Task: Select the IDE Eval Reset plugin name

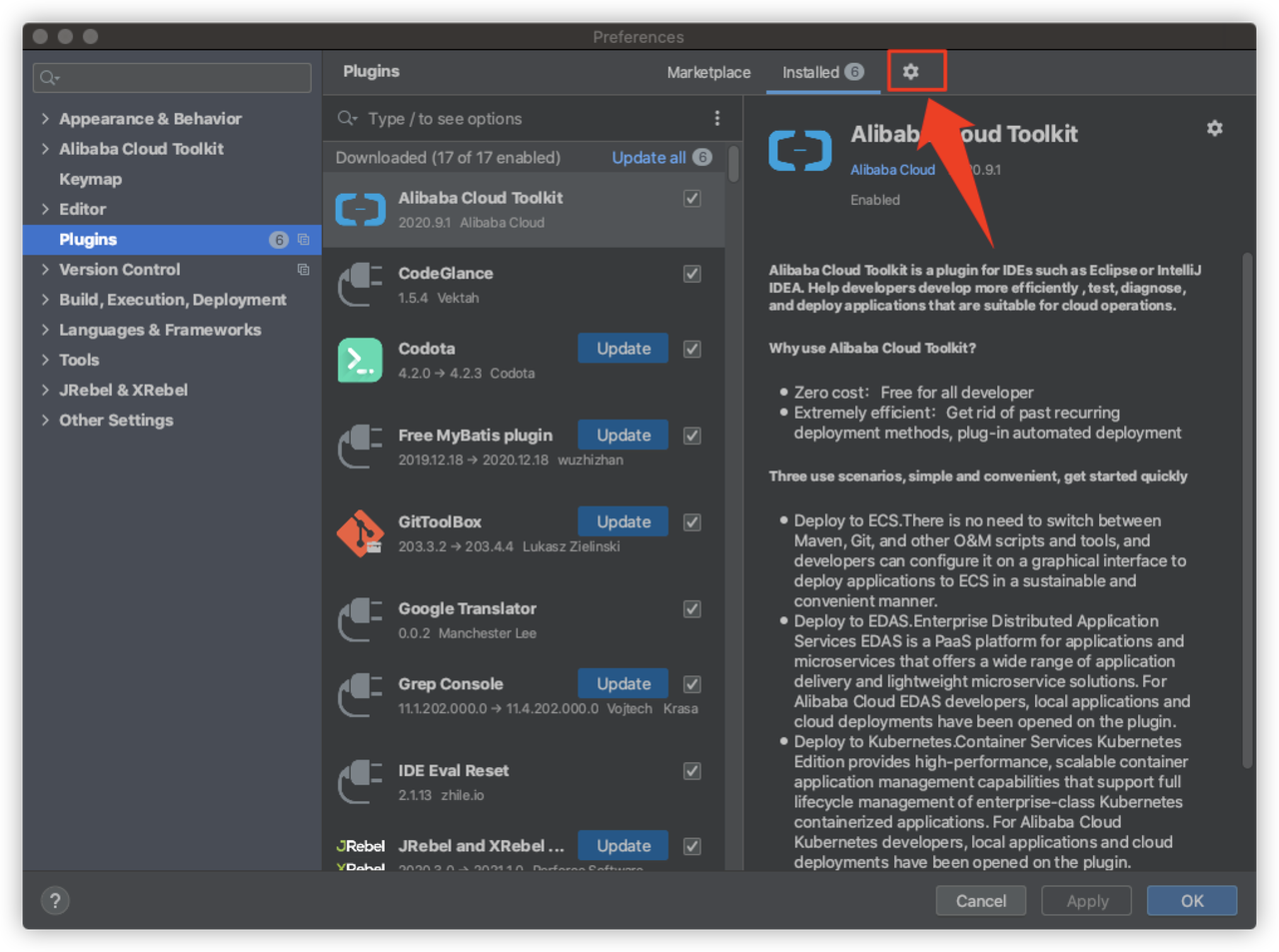Action: [x=453, y=770]
